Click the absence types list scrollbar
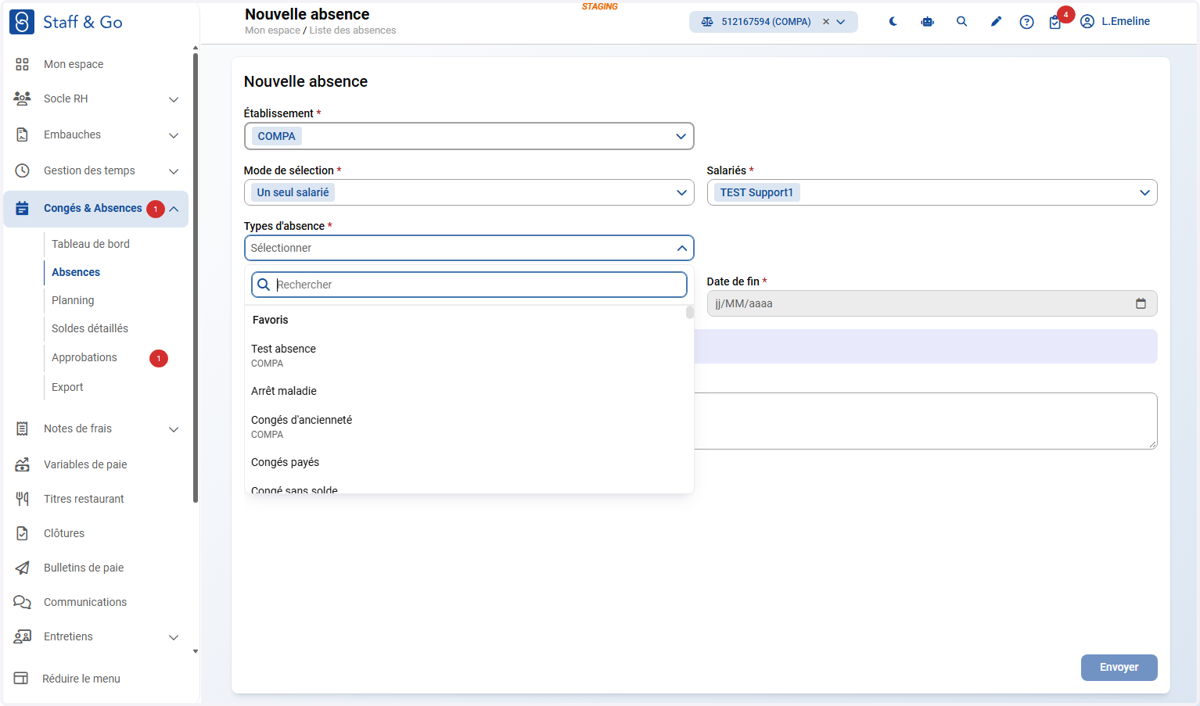Screen dimensions: 1200x706 (x=690, y=312)
